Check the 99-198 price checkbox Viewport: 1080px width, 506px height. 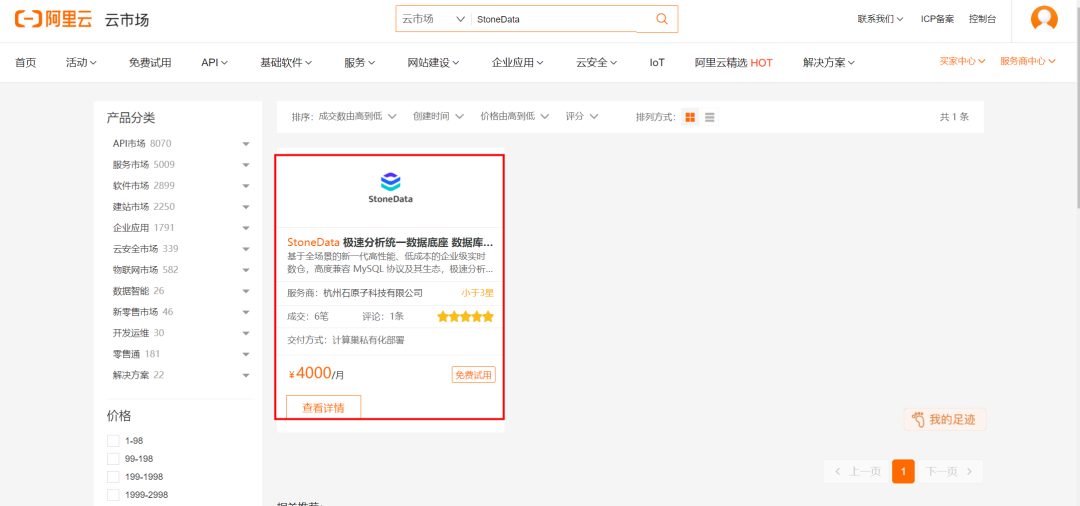click(x=113, y=458)
